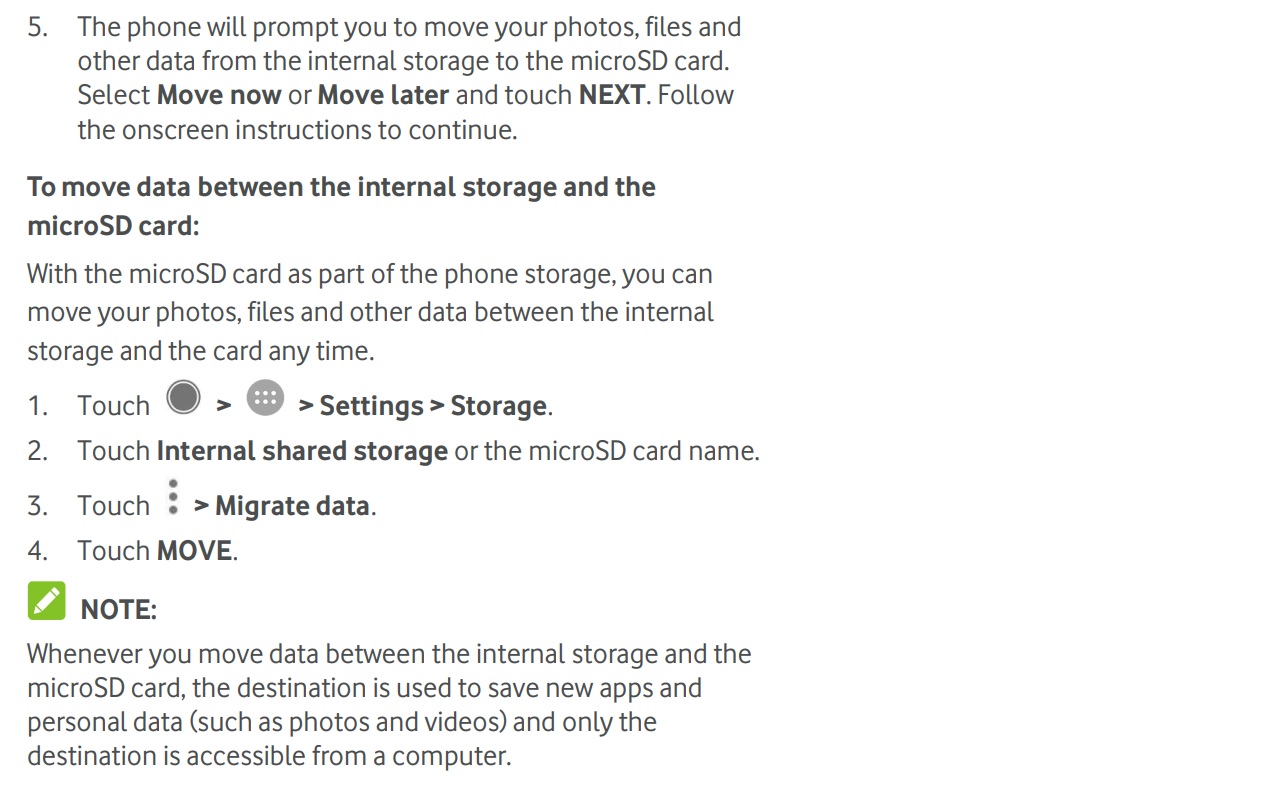This screenshot has height=792, width=1271.
Task: Click the bold "MOVE" word in step 4
Action: [194, 551]
